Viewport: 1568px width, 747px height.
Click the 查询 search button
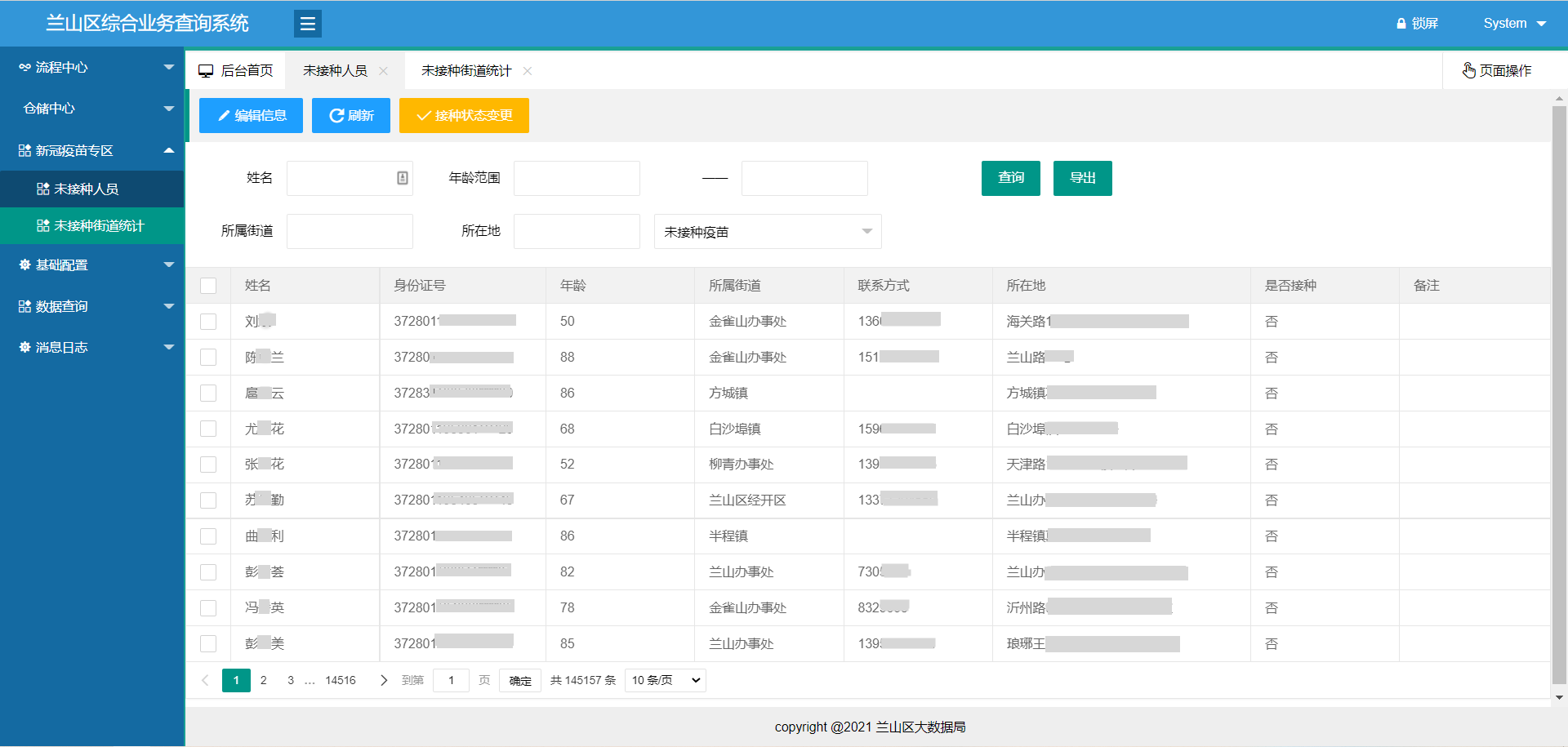tap(1011, 178)
